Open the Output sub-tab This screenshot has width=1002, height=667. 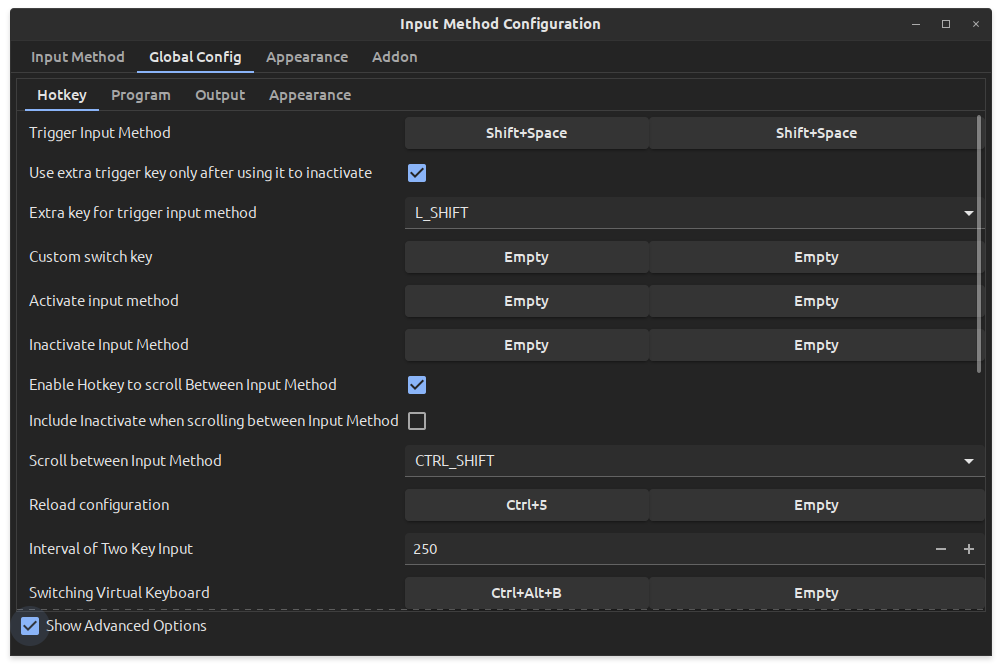coord(220,95)
